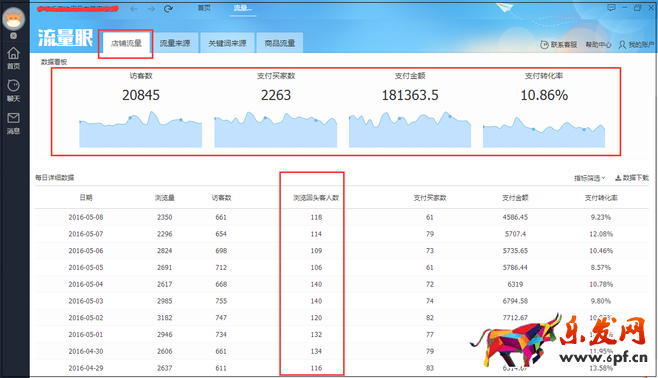Click the 20845 visitor total

point(141,95)
